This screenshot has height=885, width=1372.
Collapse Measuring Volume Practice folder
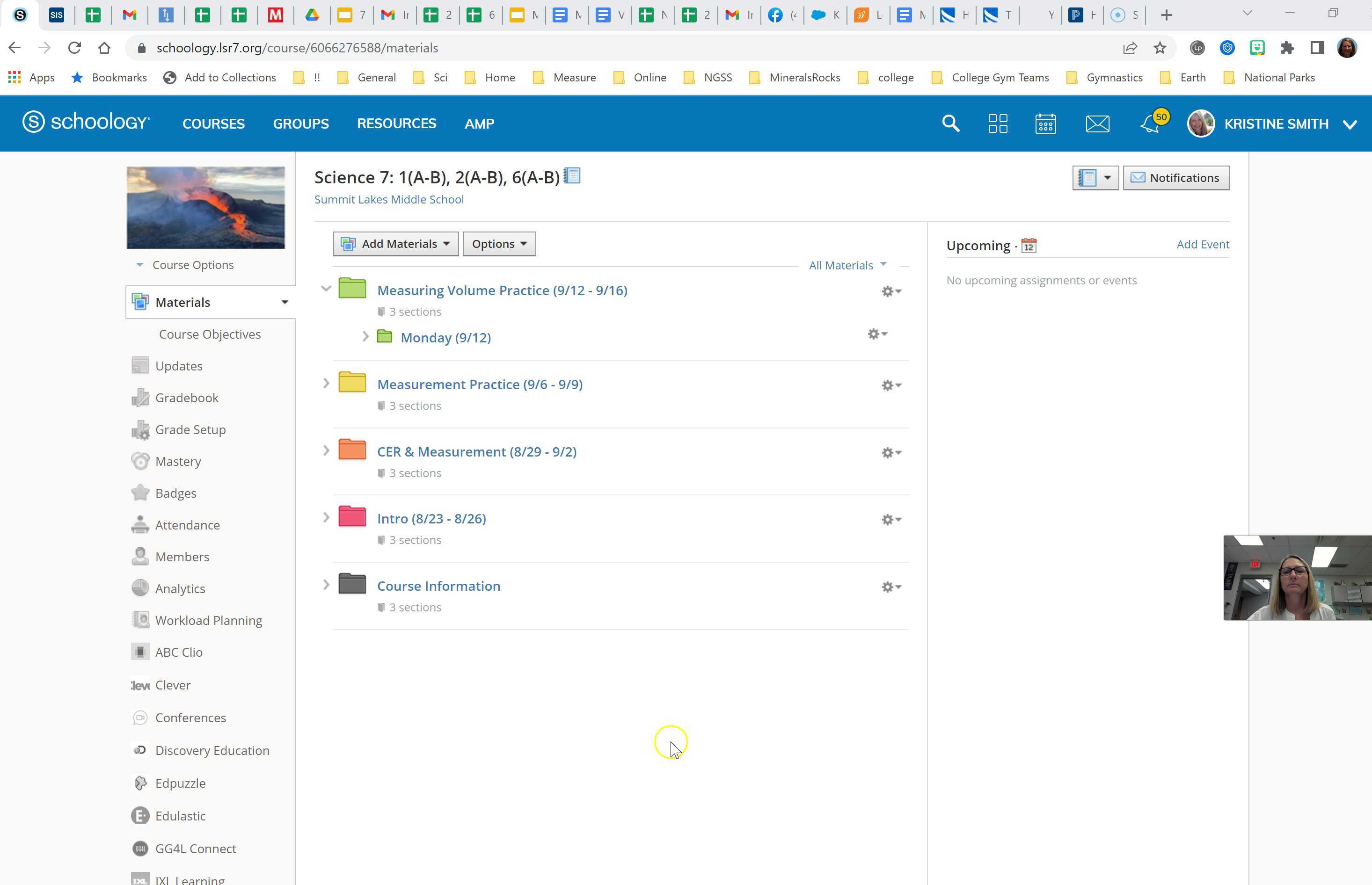click(326, 289)
